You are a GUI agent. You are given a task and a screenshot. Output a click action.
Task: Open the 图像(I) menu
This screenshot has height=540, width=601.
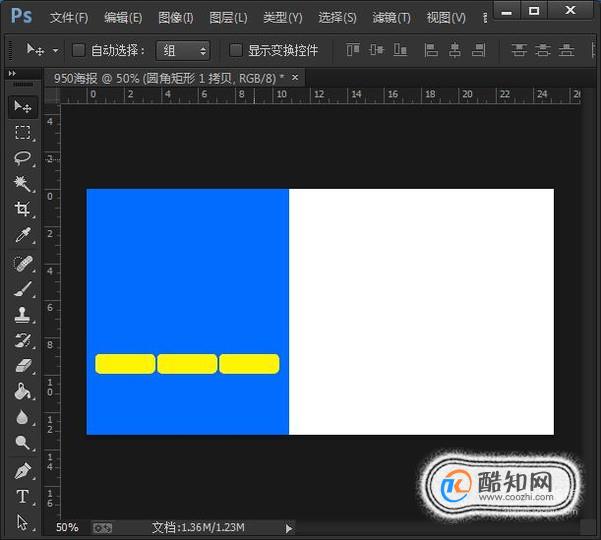coord(176,18)
